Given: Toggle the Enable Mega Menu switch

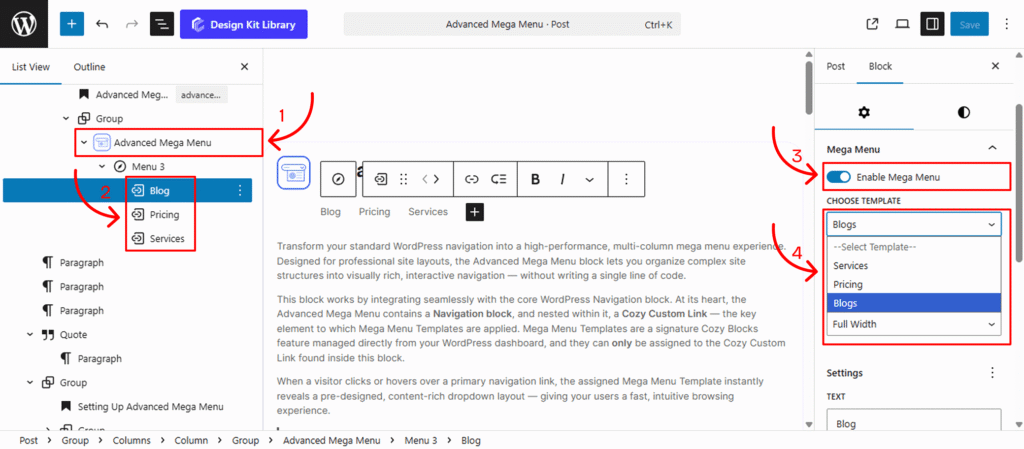Looking at the screenshot, I should [x=839, y=177].
